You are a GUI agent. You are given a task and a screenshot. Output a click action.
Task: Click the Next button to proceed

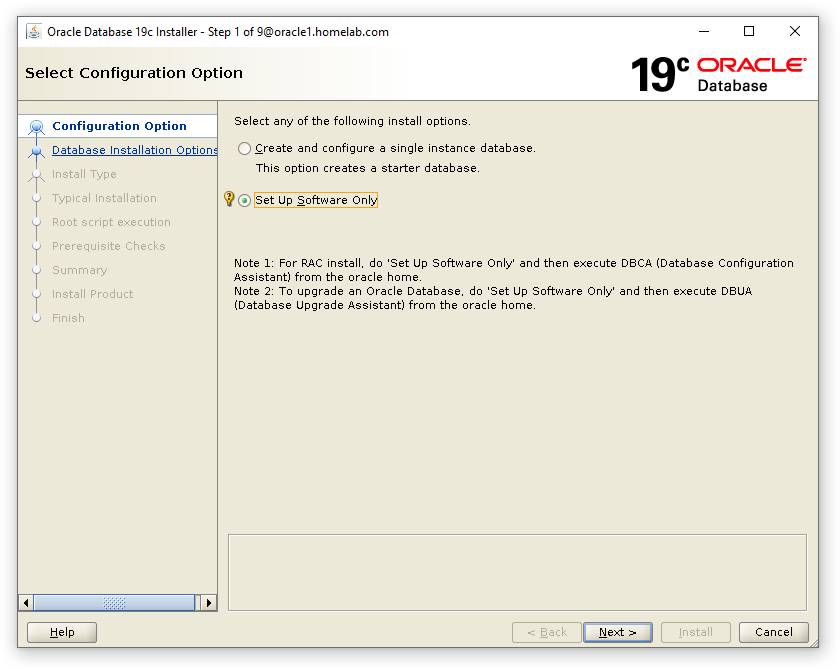(x=617, y=632)
